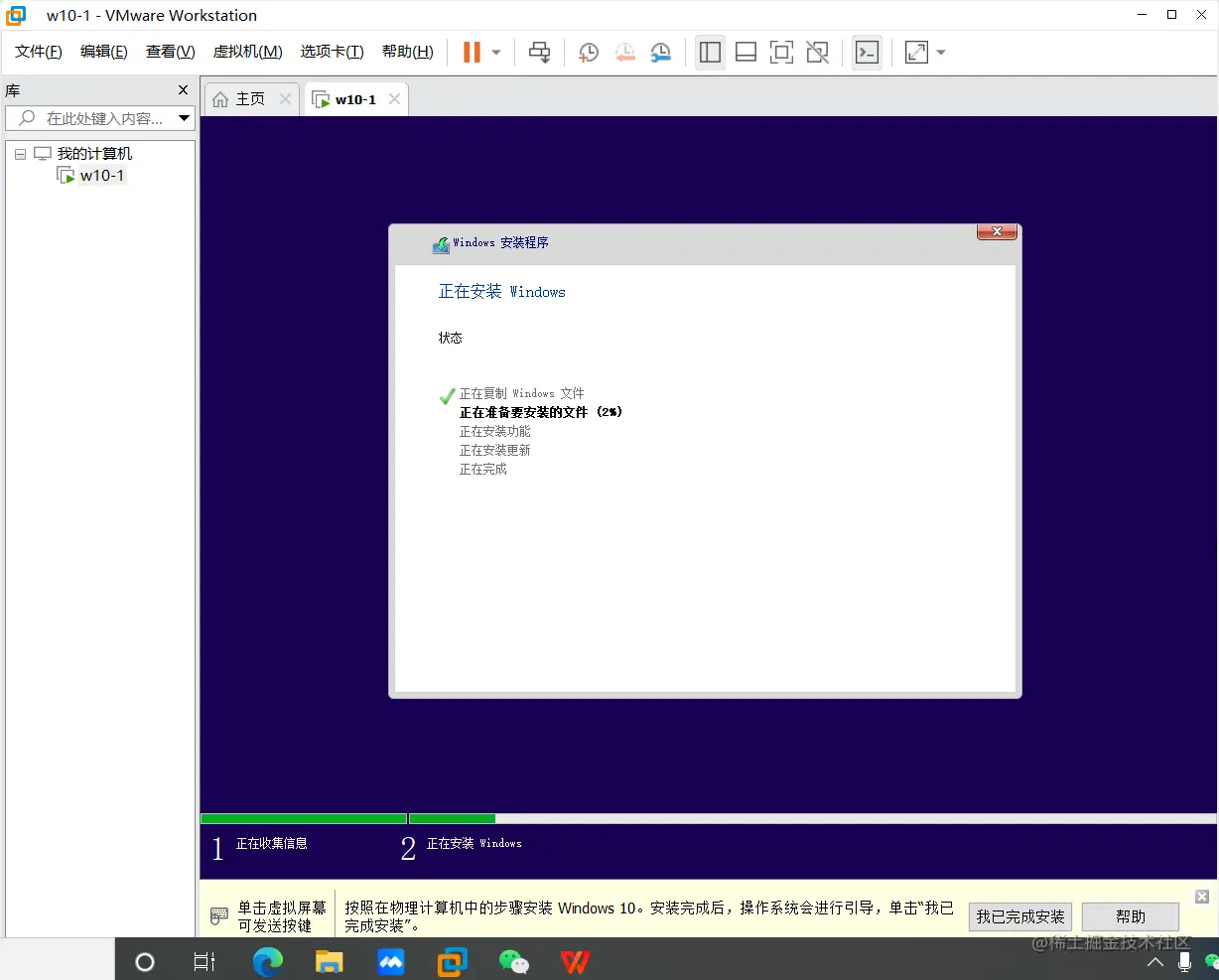
Task: Open WPS Office from the taskbar
Action: point(575,961)
